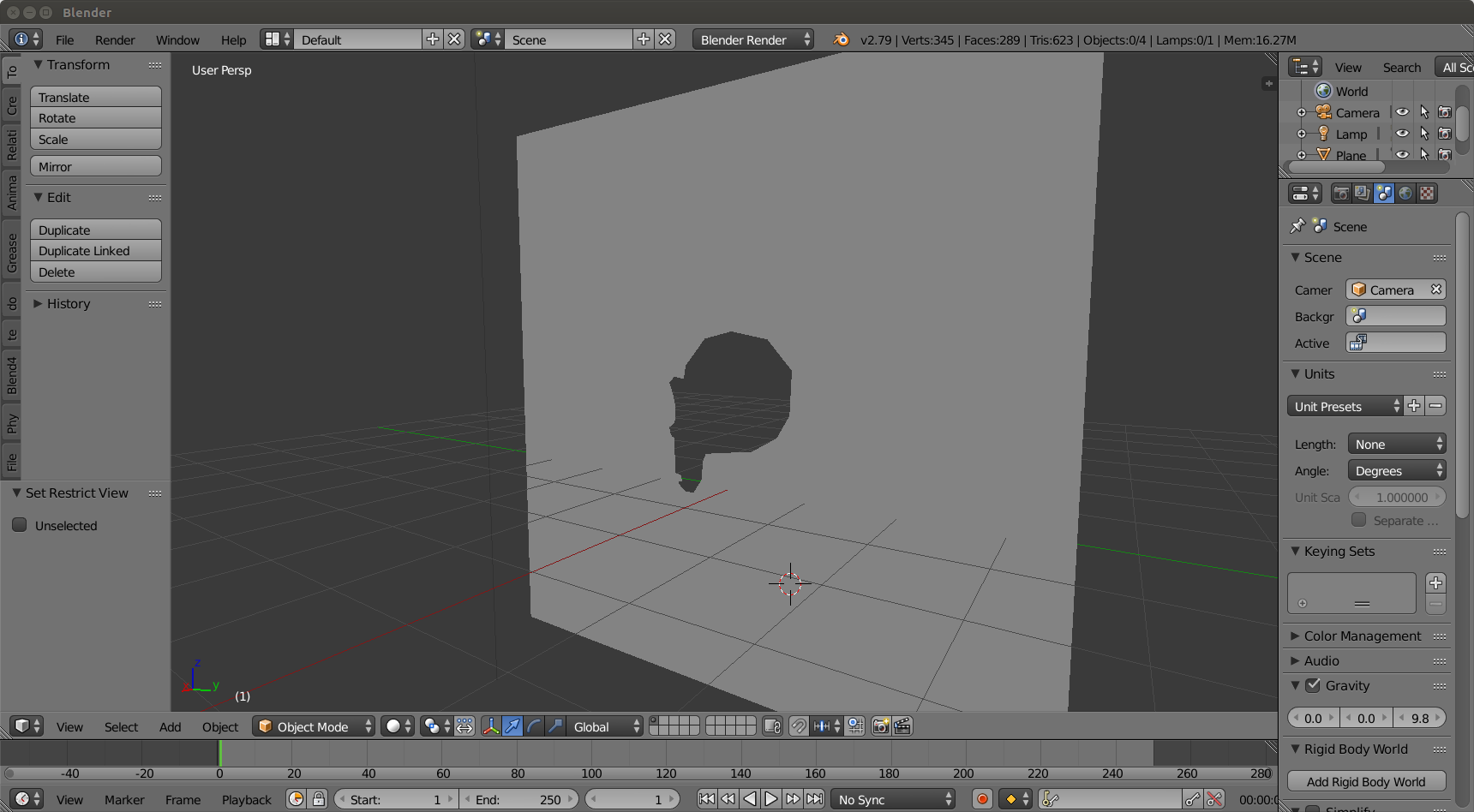Toggle the Gravity checkbox
The height and width of the screenshot is (812, 1474).
tap(1313, 685)
